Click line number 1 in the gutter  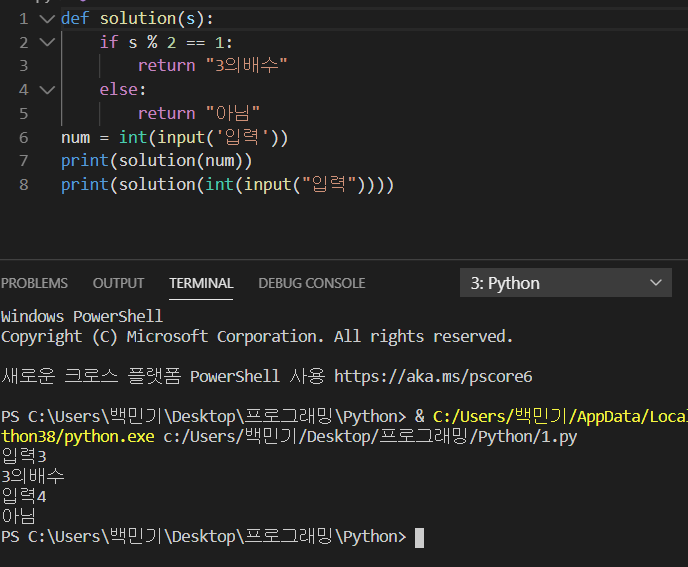24,19
